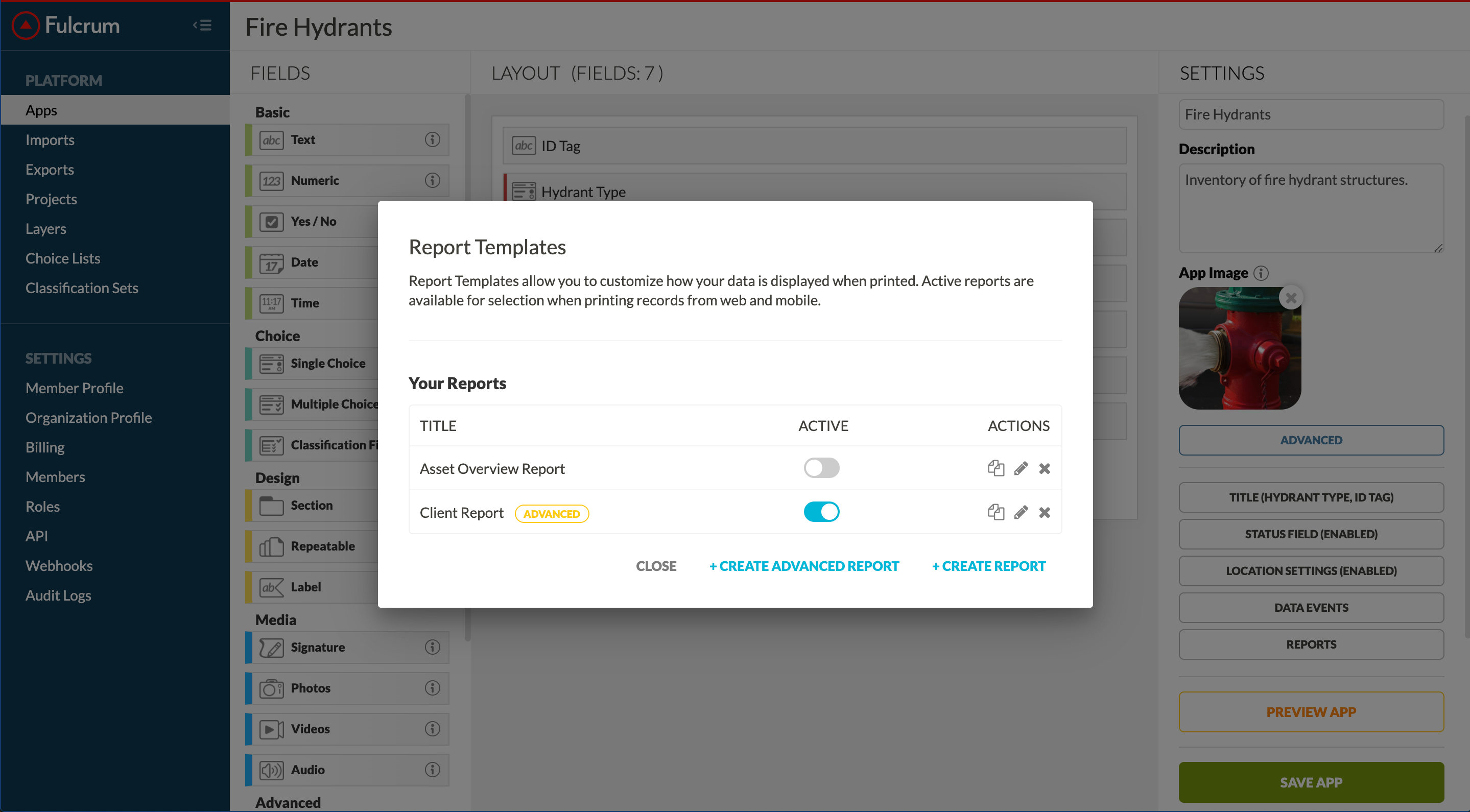The width and height of the screenshot is (1470, 812).
Task: Expand the Advanced settings section
Action: [x=1311, y=440]
